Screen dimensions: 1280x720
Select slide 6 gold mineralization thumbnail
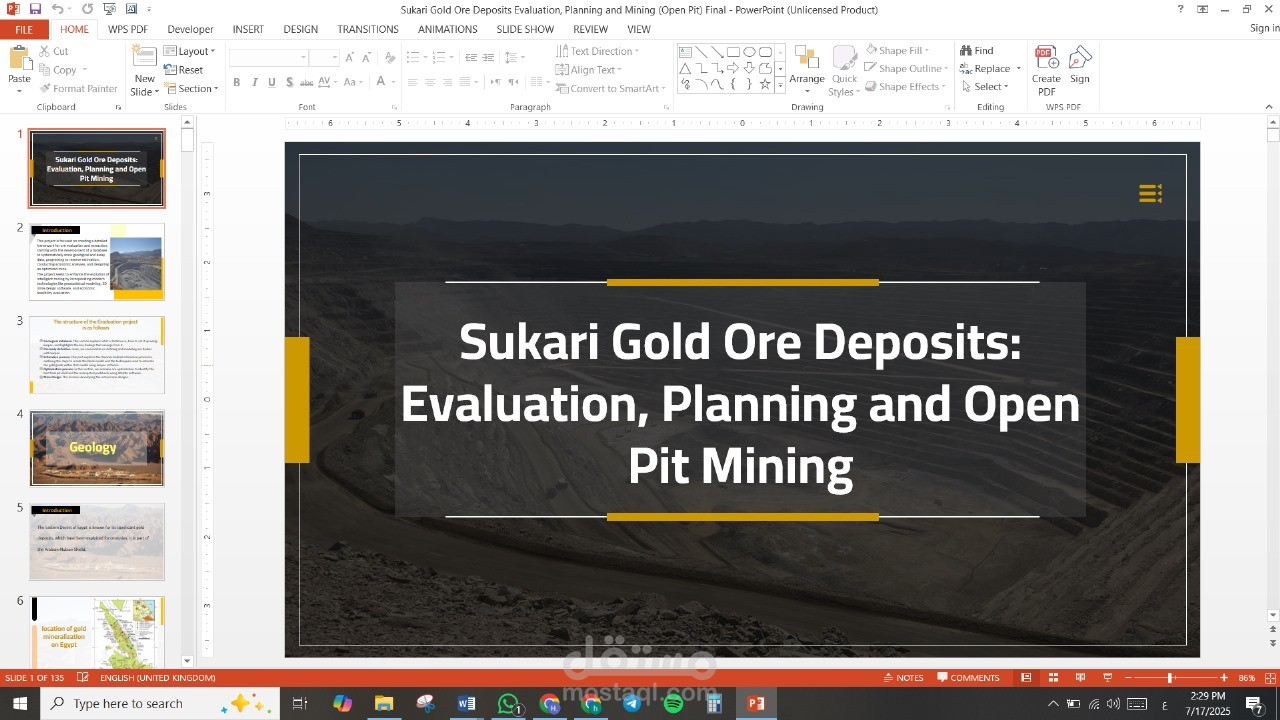(x=97, y=633)
